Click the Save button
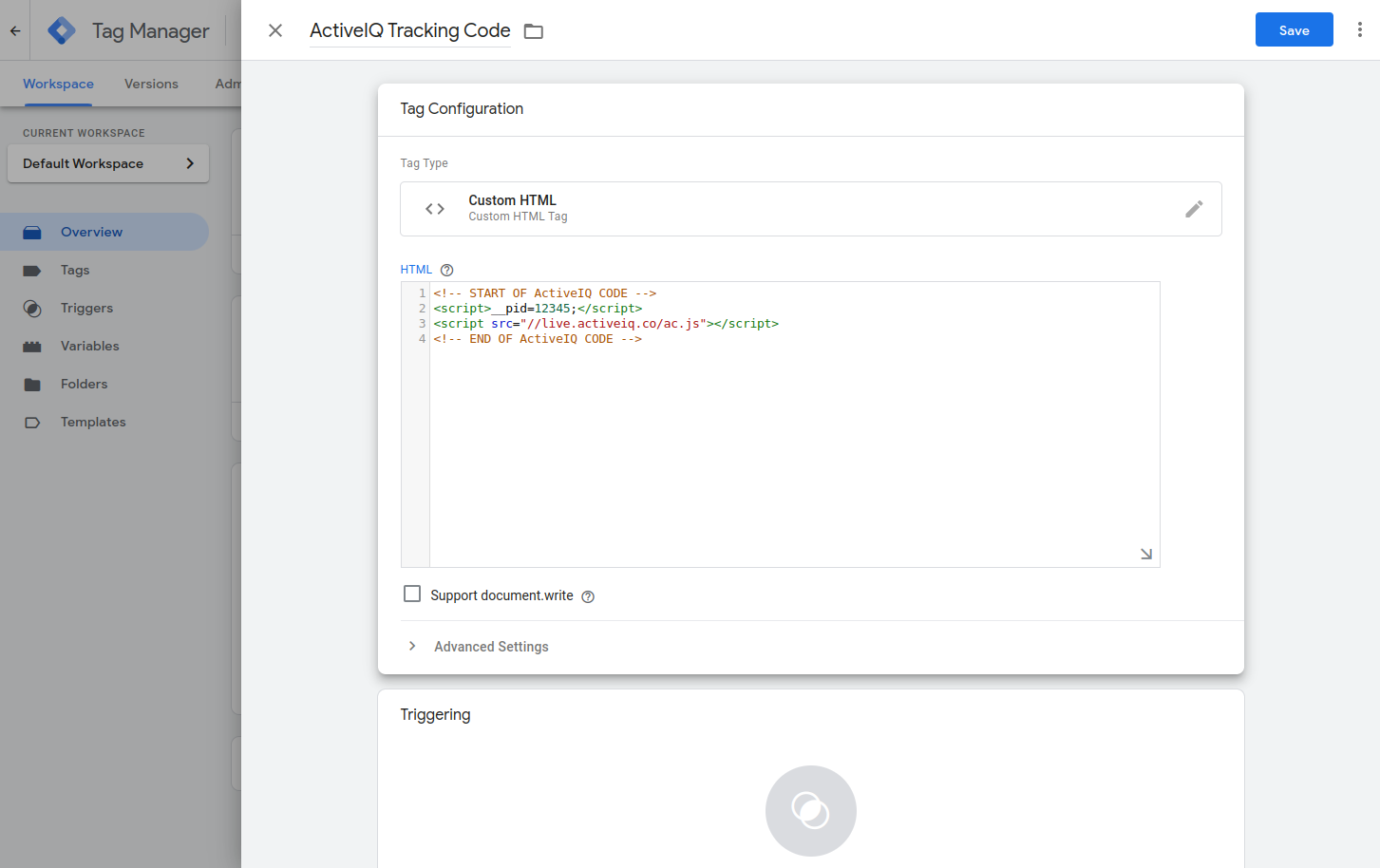 click(1294, 29)
